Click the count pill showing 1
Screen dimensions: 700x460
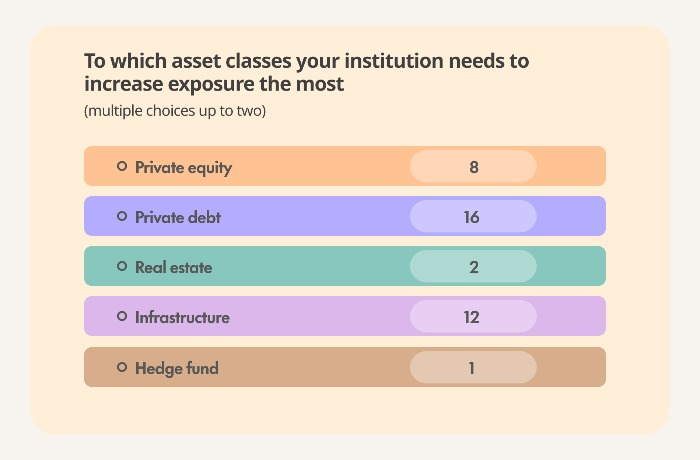point(473,367)
